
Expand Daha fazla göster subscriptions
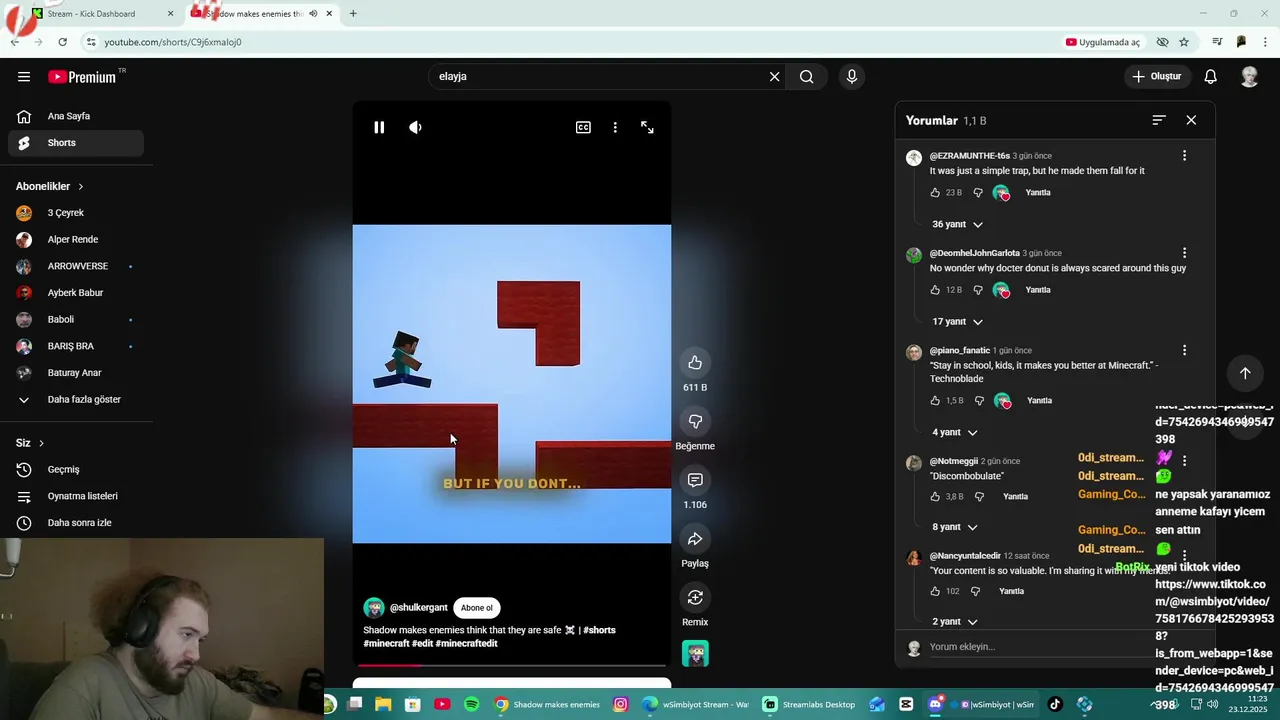pos(76,400)
